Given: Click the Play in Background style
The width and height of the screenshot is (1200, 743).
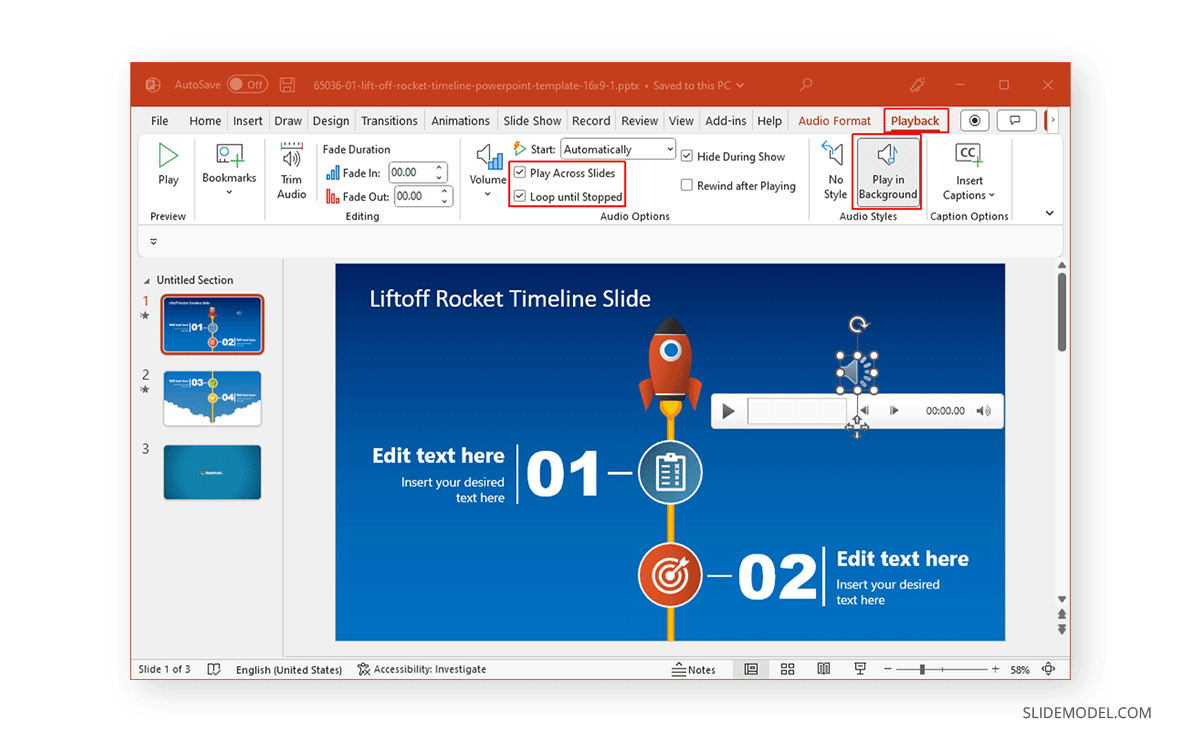Looking at the screenshot, I should point(887,170).
